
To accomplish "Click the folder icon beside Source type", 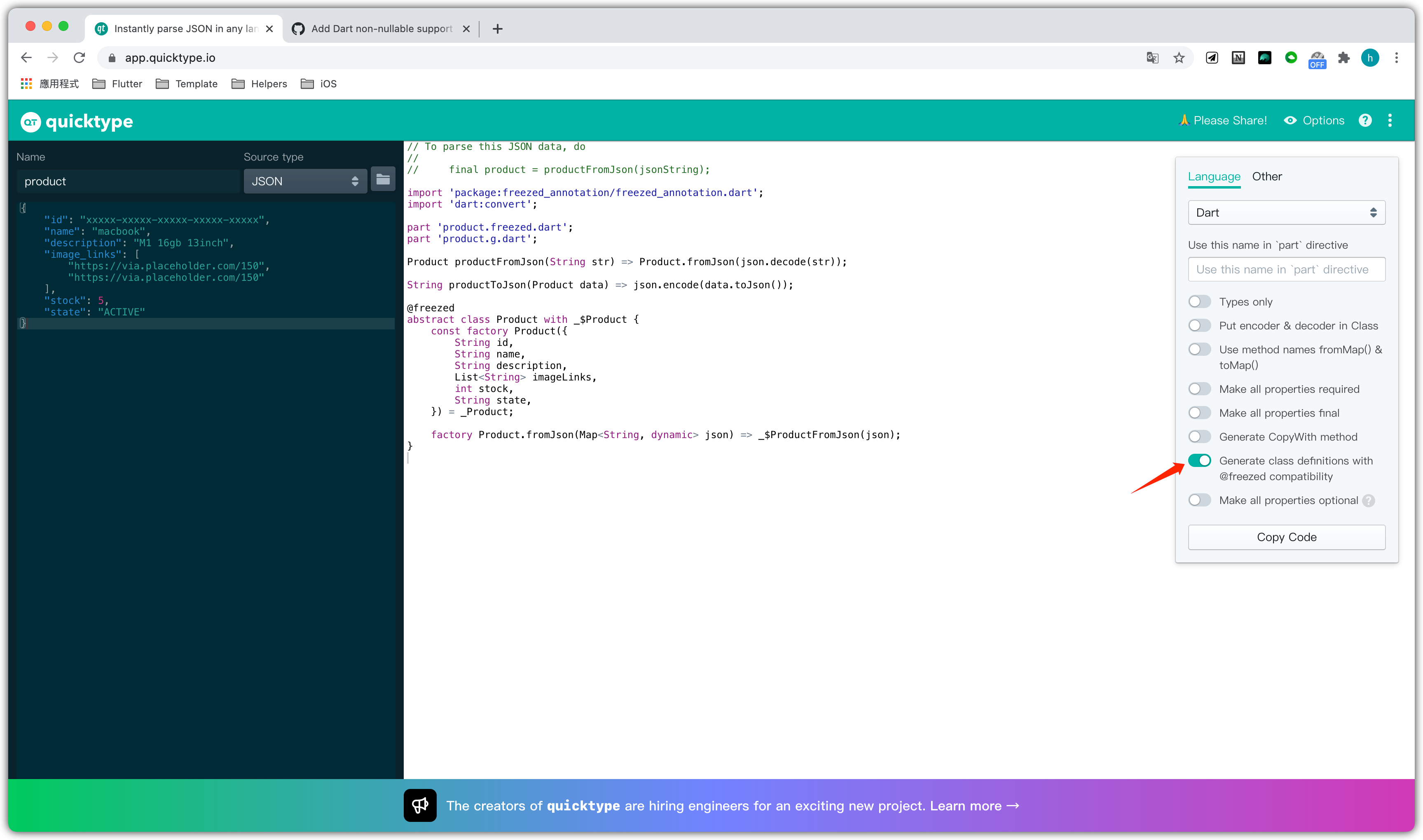I will pos(383,180).
